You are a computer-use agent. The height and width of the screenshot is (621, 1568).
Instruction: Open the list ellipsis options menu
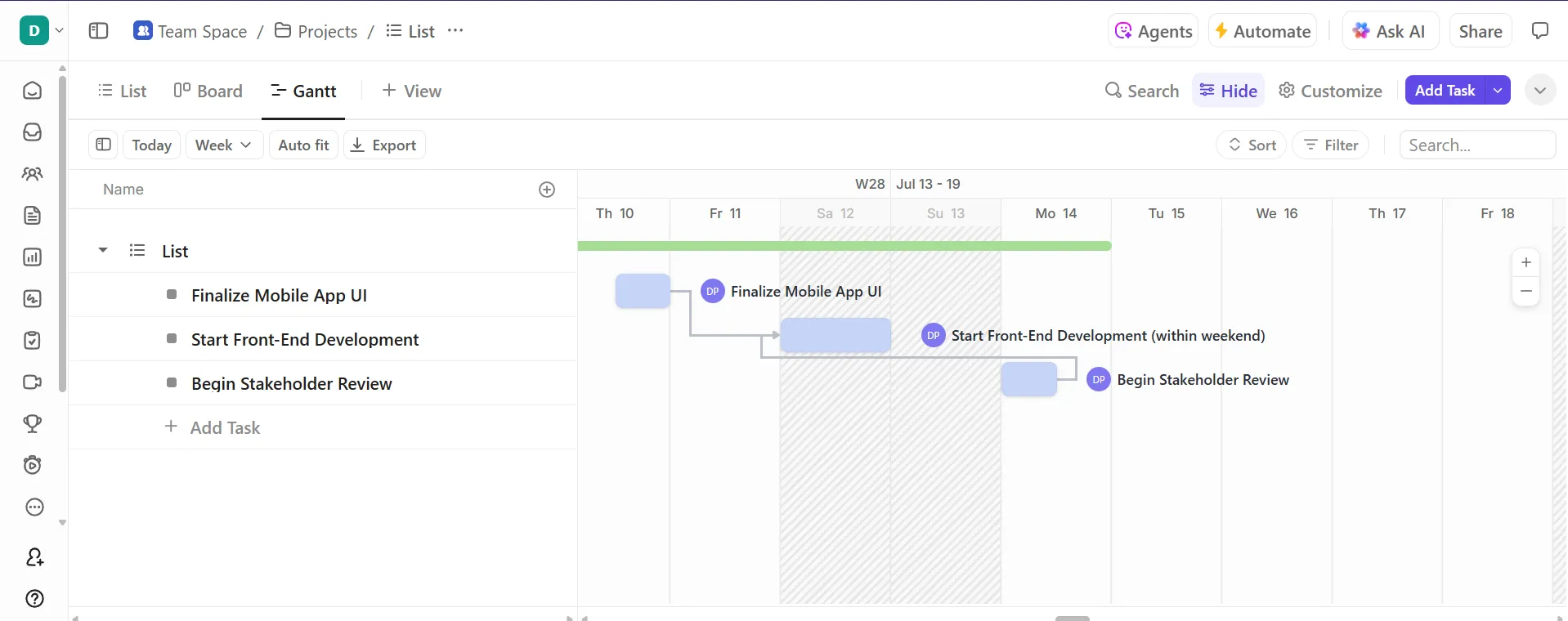point(455,31)
